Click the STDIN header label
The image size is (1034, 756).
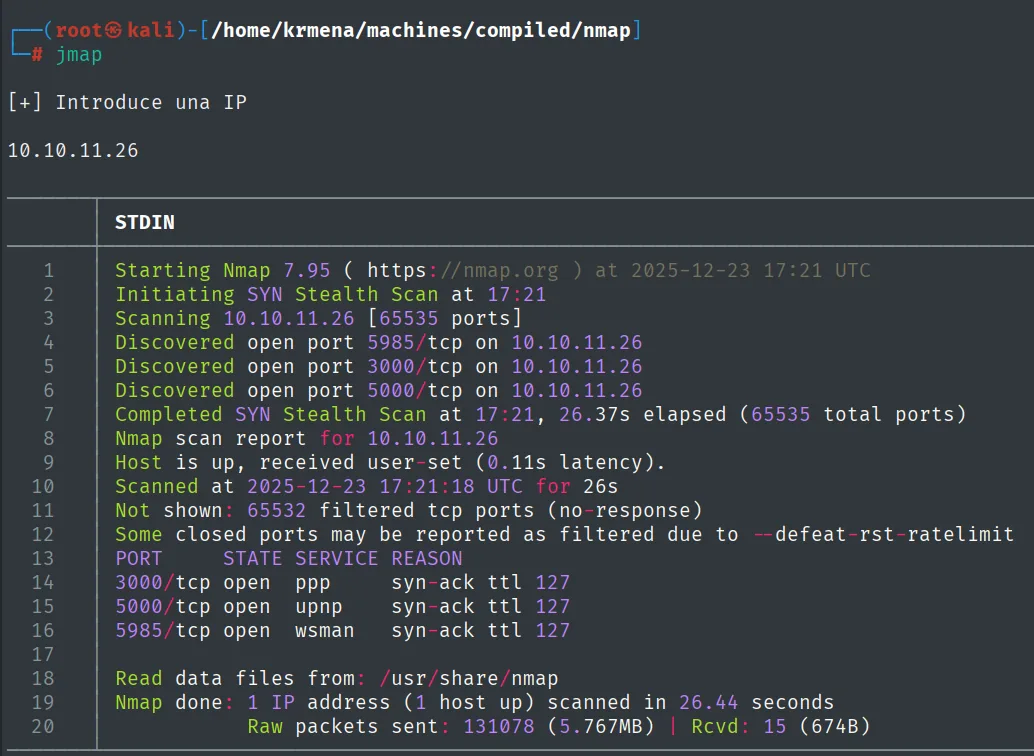[x=145, y=222]
